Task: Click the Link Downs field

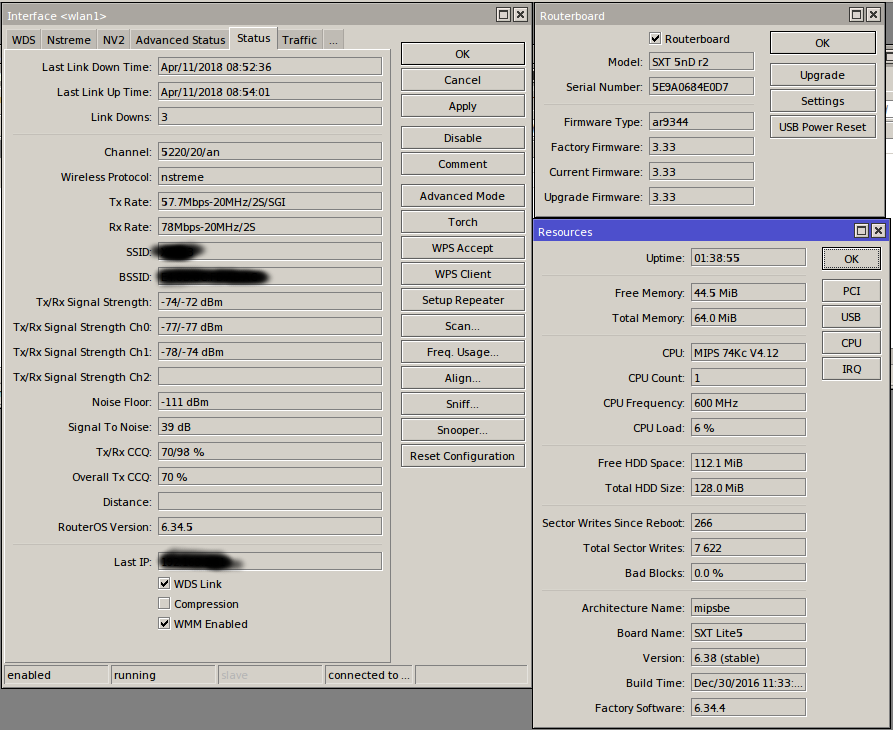Action: (270, 117)
